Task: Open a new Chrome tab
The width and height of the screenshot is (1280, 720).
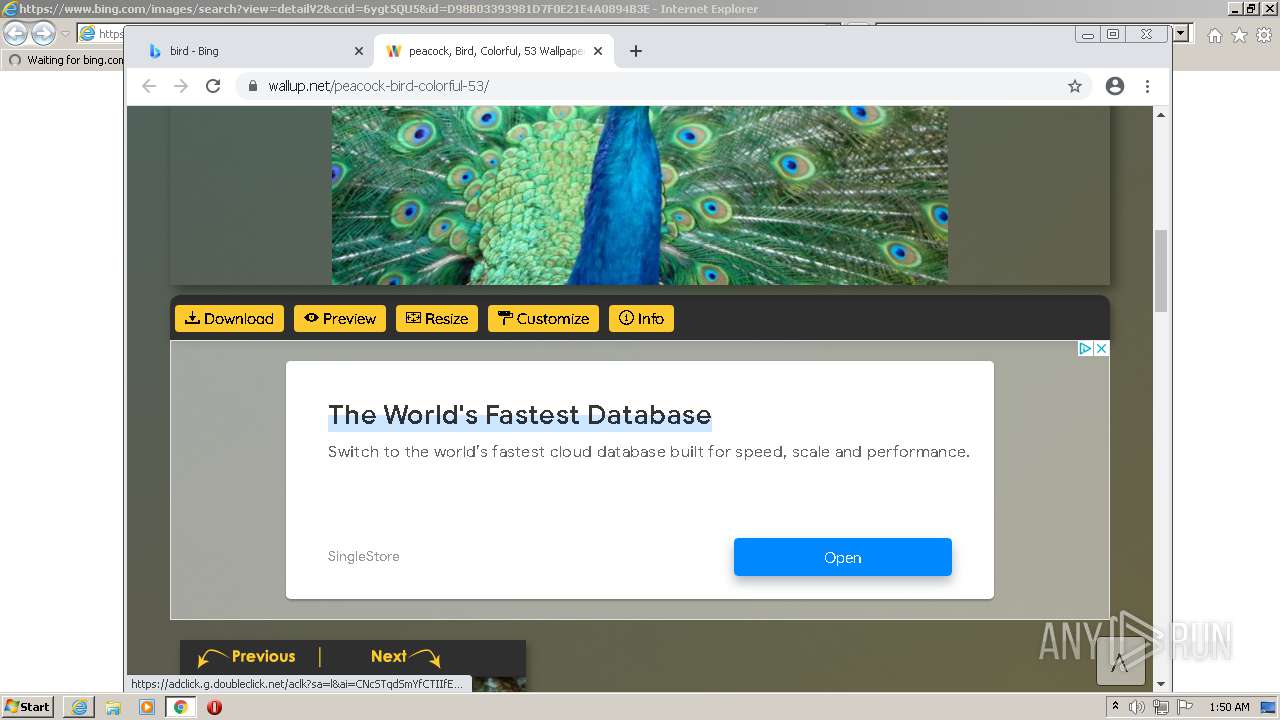Action: coord(635,51)
